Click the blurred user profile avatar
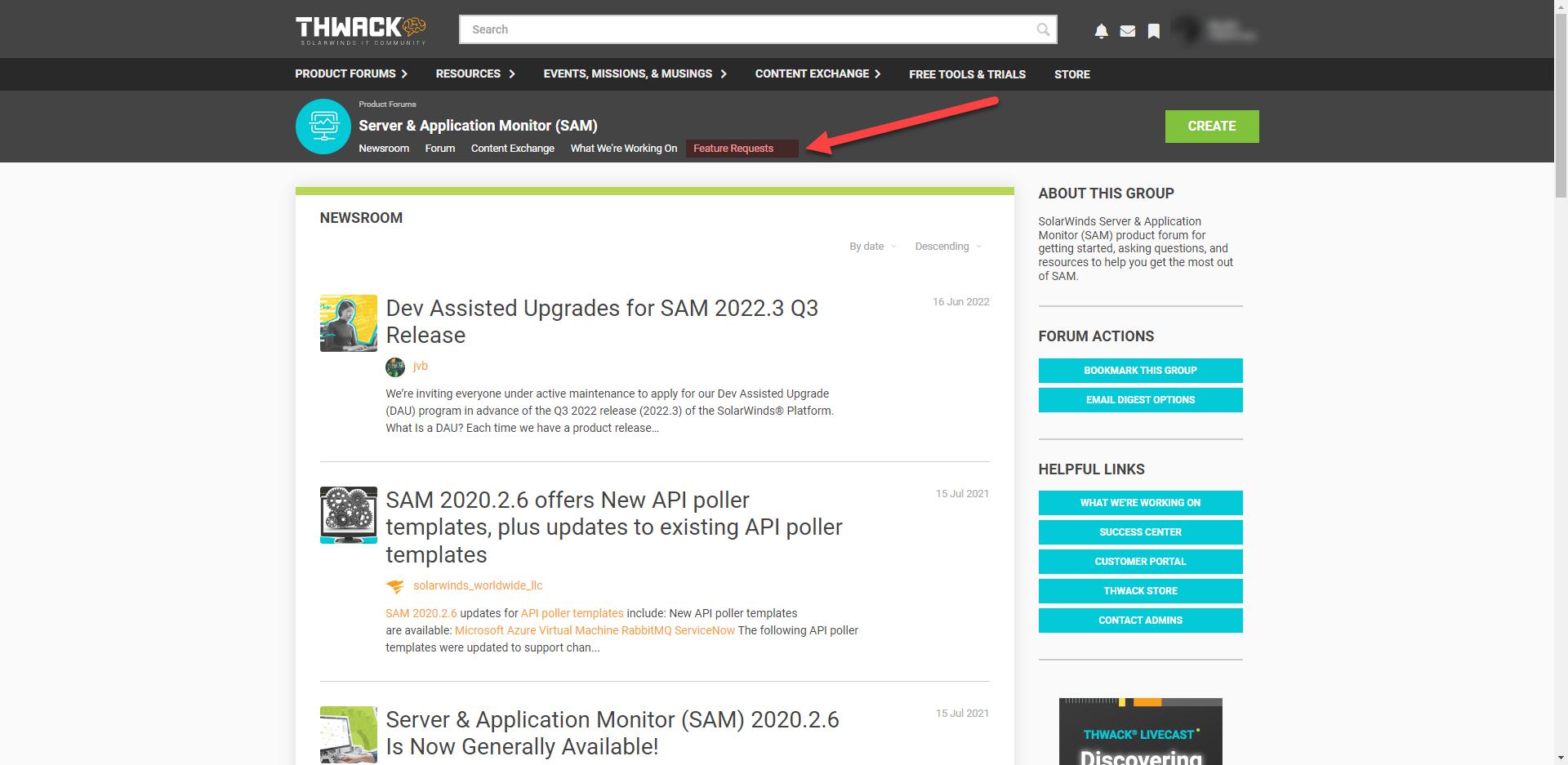 [x=1186, y=30]
